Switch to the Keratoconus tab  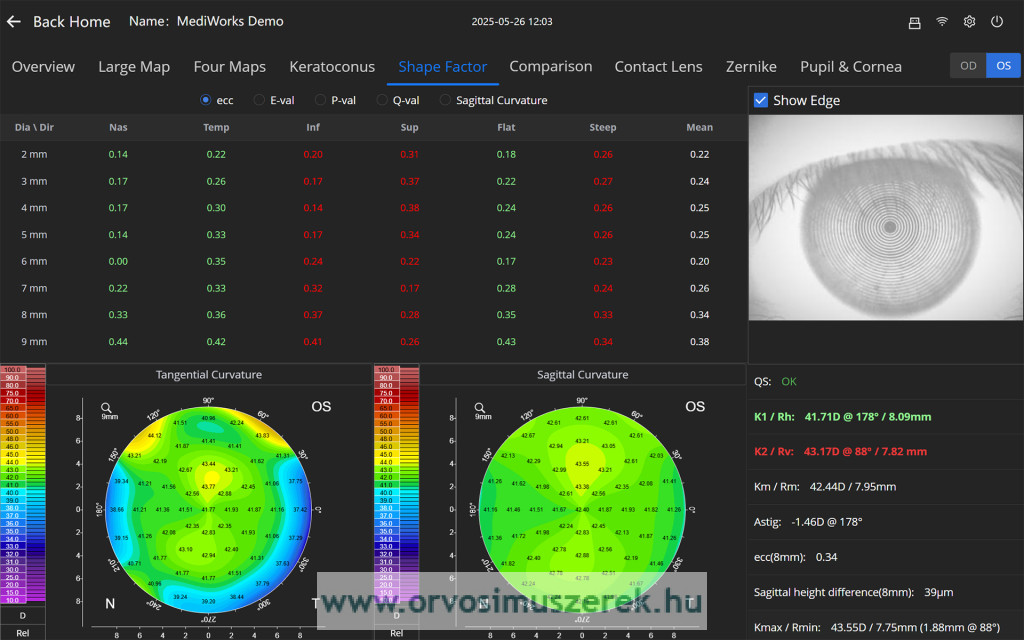(x=332, y=67)
